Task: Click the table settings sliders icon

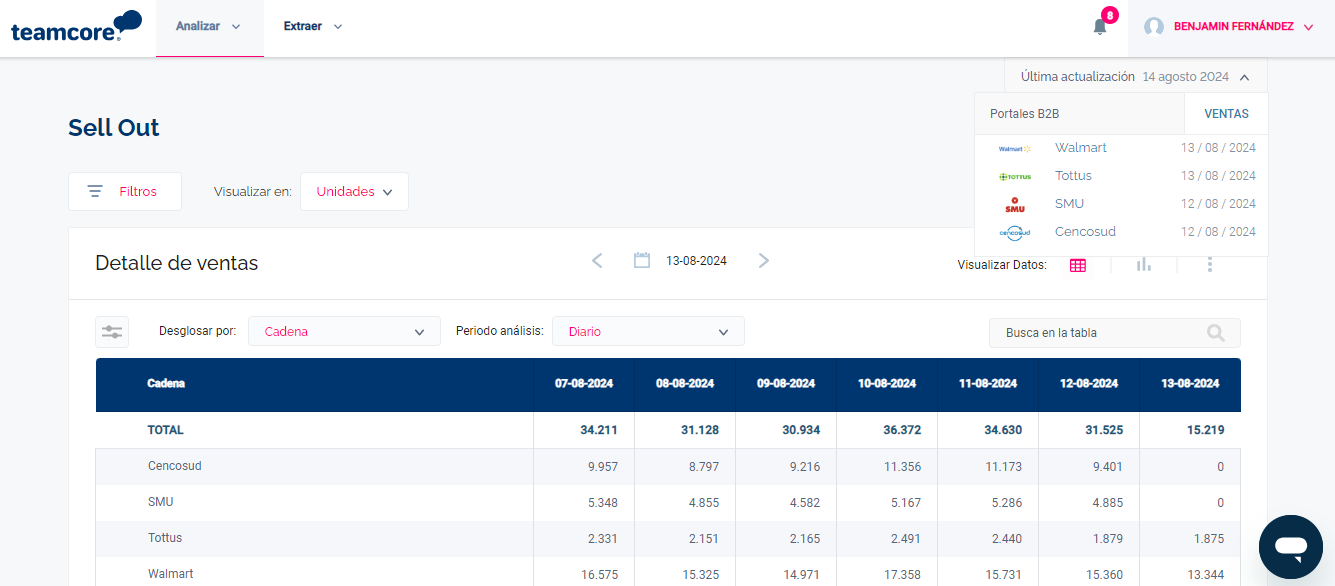Action: [112, 332]
